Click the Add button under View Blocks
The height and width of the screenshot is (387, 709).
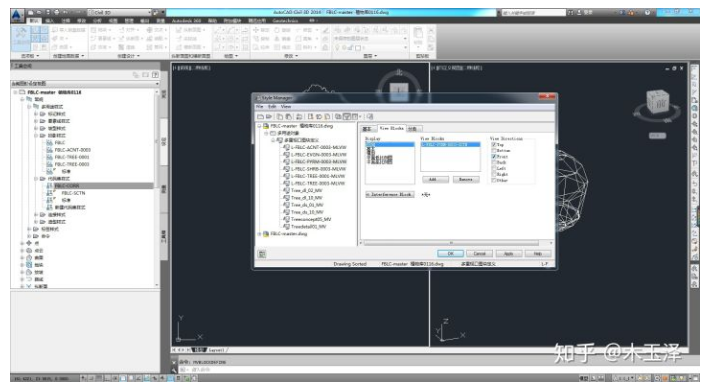coord(435,179)
